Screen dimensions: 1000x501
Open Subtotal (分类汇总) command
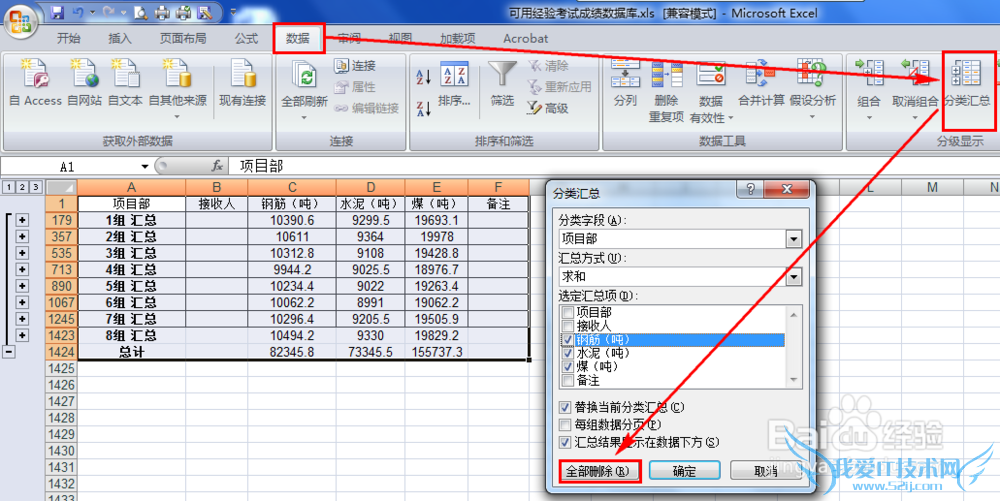967,84
